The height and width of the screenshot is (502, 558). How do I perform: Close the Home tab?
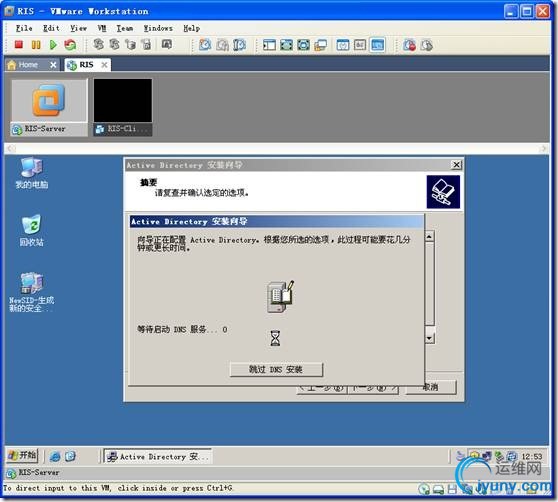pyautogui.click(x=53, y=65)
